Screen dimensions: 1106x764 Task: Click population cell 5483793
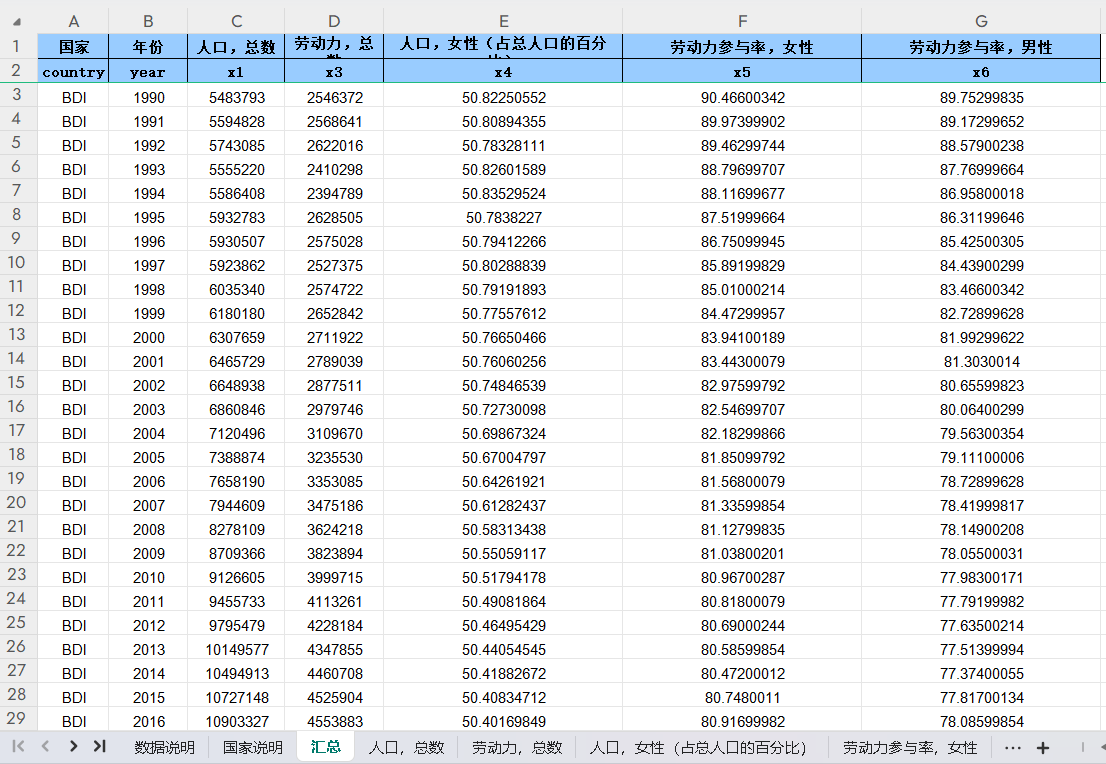pos(236,97)
